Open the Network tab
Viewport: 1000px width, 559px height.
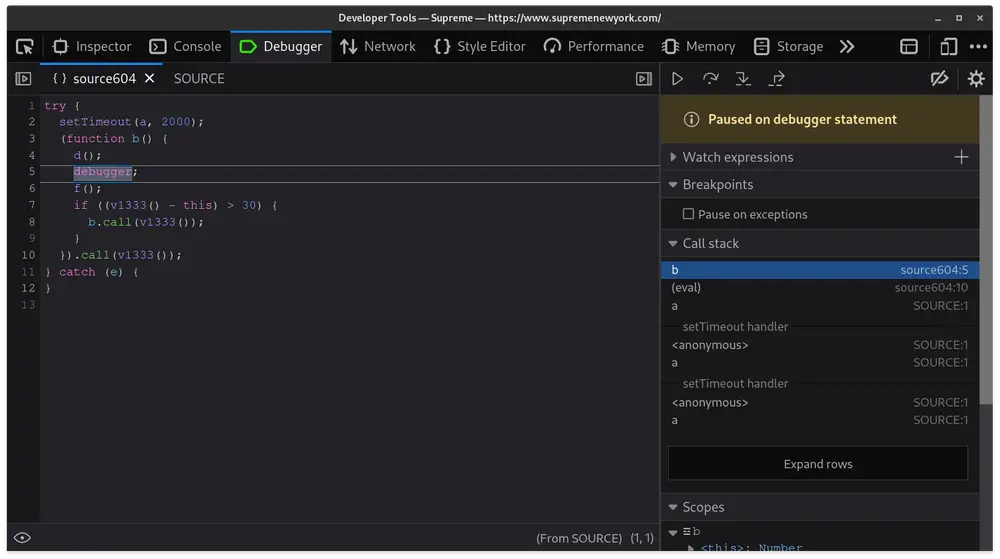(378, 47)
